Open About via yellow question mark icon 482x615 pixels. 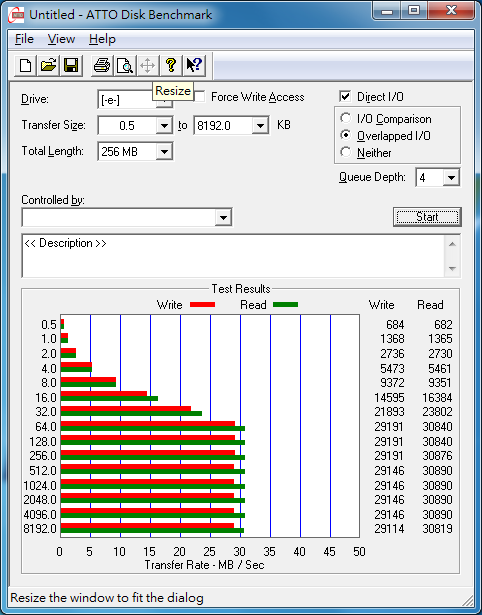171,65
